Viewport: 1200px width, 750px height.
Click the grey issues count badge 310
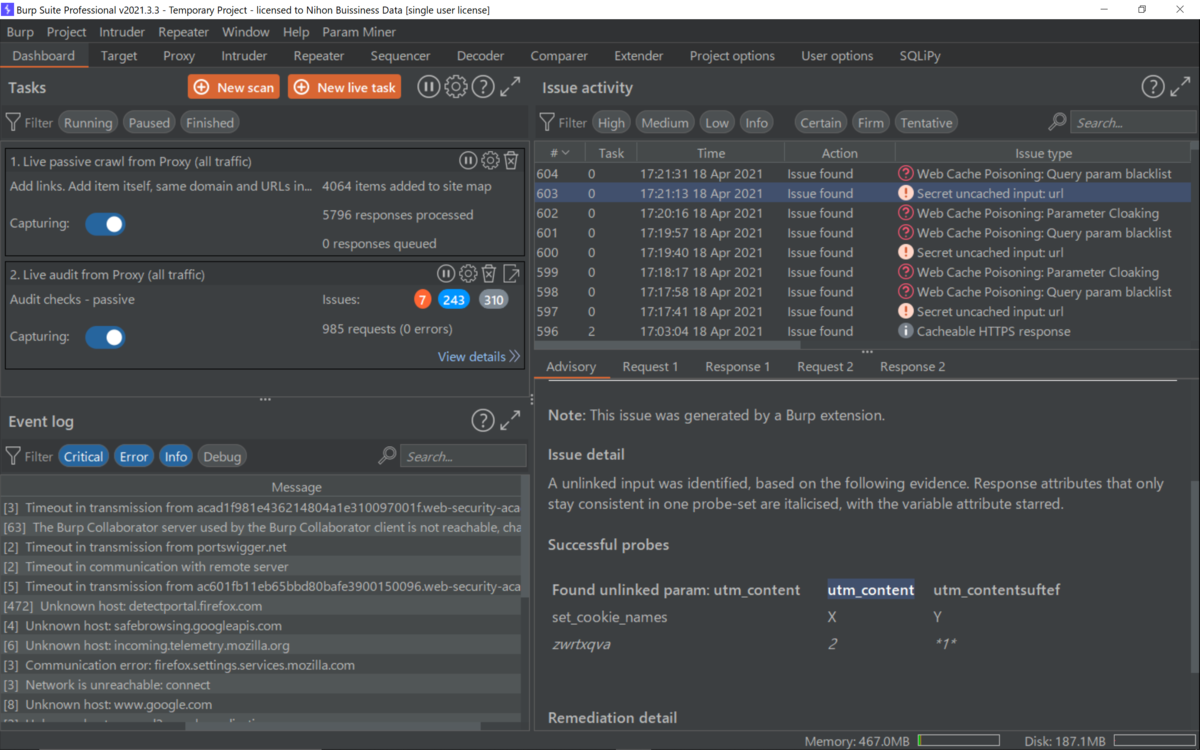(493, 299)
